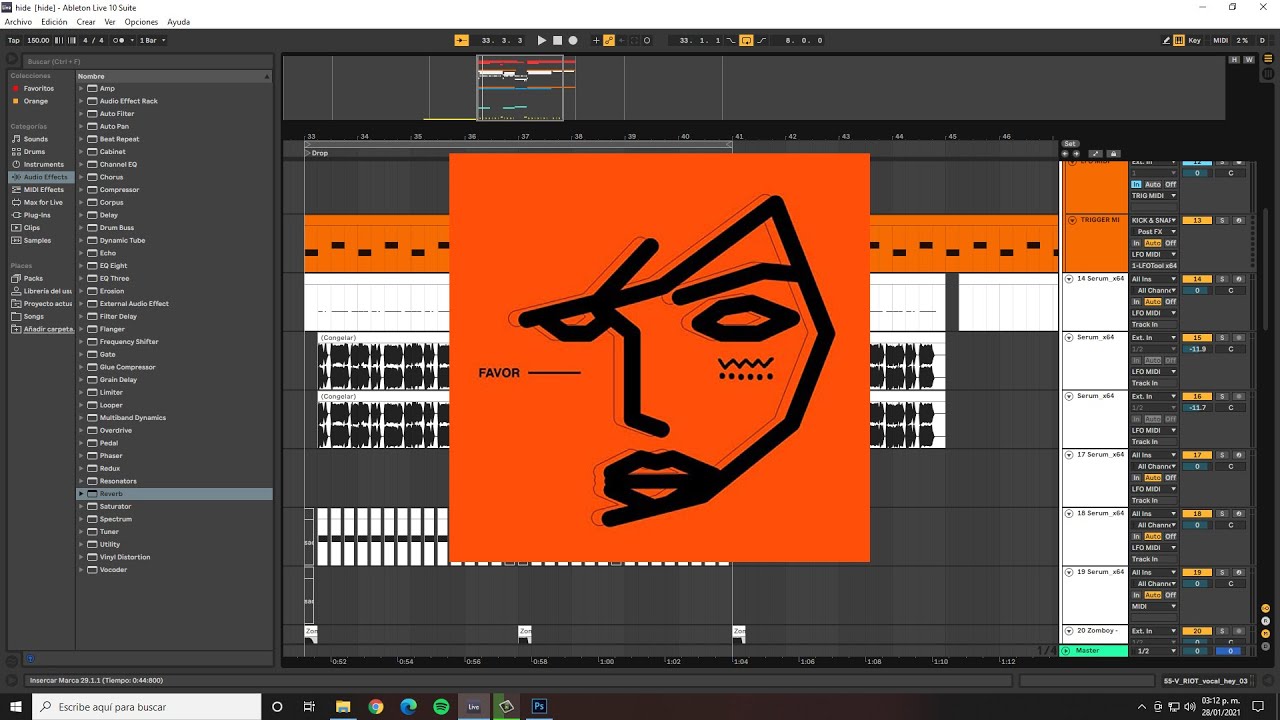Toggle the Automation Arm button
This screenshot has width=1280, height=720.
click(x=609, y=40)
